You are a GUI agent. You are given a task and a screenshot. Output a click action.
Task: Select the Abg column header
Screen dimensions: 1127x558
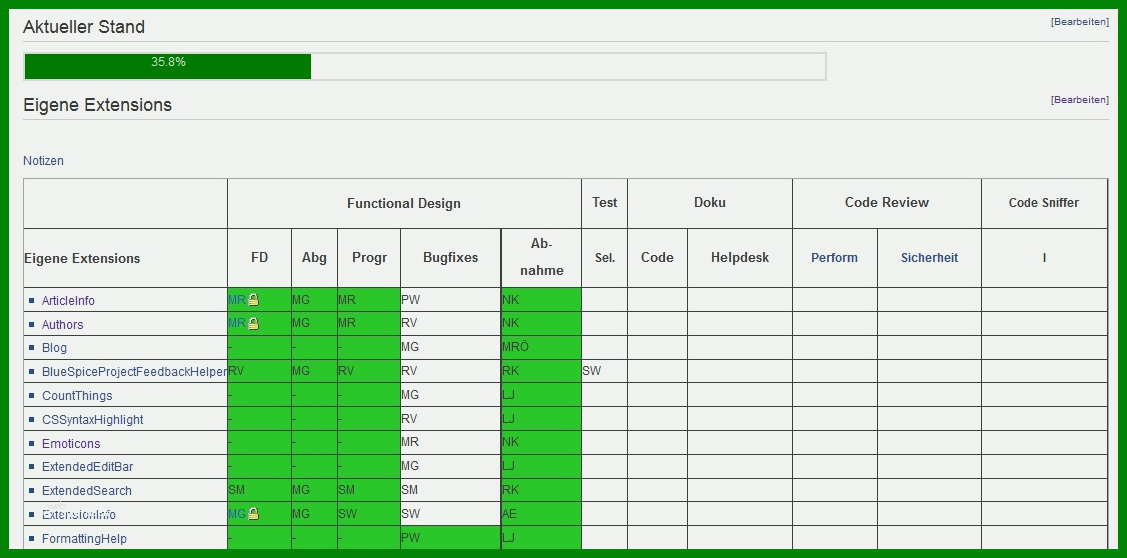[314, 258]
